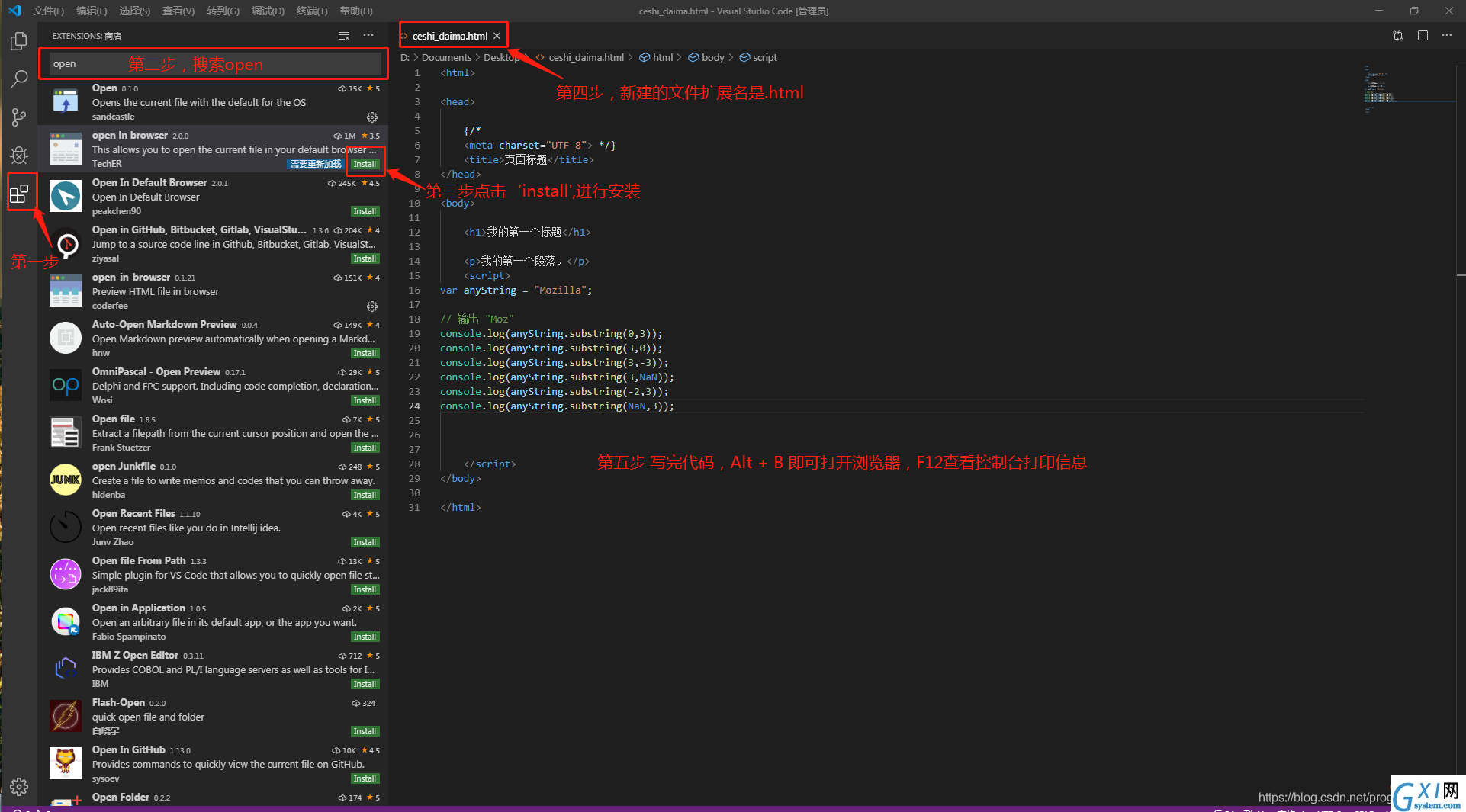Open the 文件(F) menu
This screenshot has width=1466, height=812.
(x=49, y=11)
